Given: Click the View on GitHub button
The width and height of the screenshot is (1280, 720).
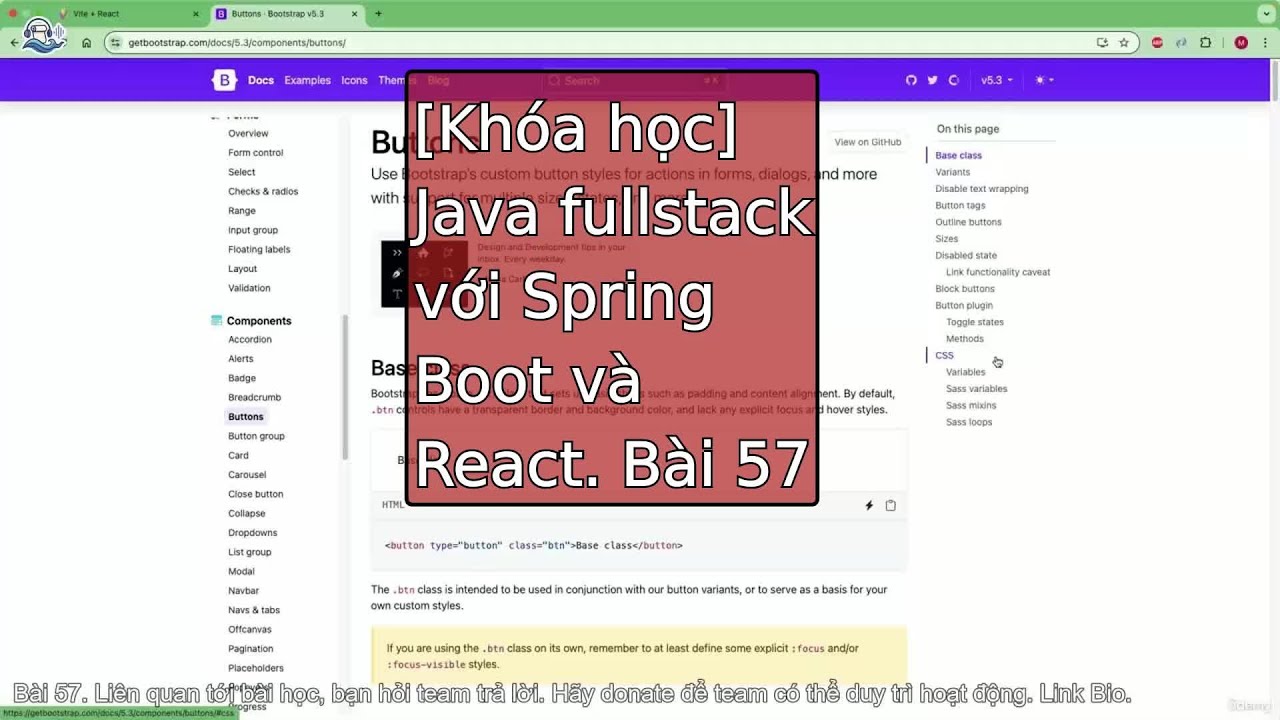Looking at the screenshot, I should tap(868, 142).
